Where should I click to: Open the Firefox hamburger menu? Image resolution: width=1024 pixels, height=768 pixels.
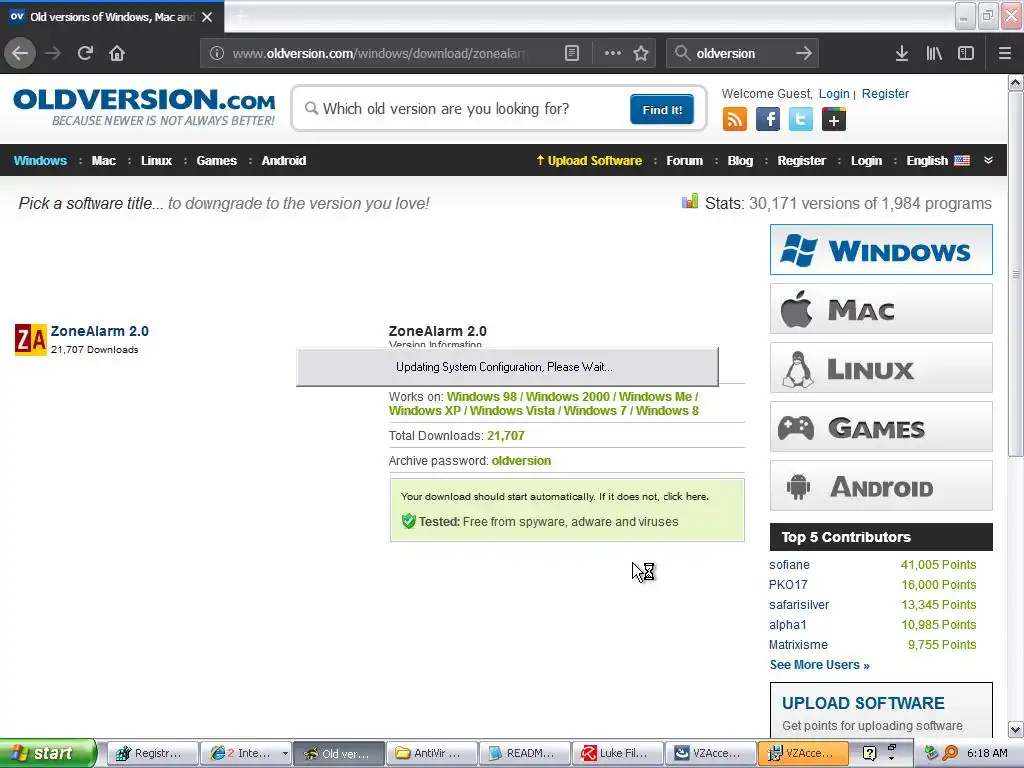1005,53
